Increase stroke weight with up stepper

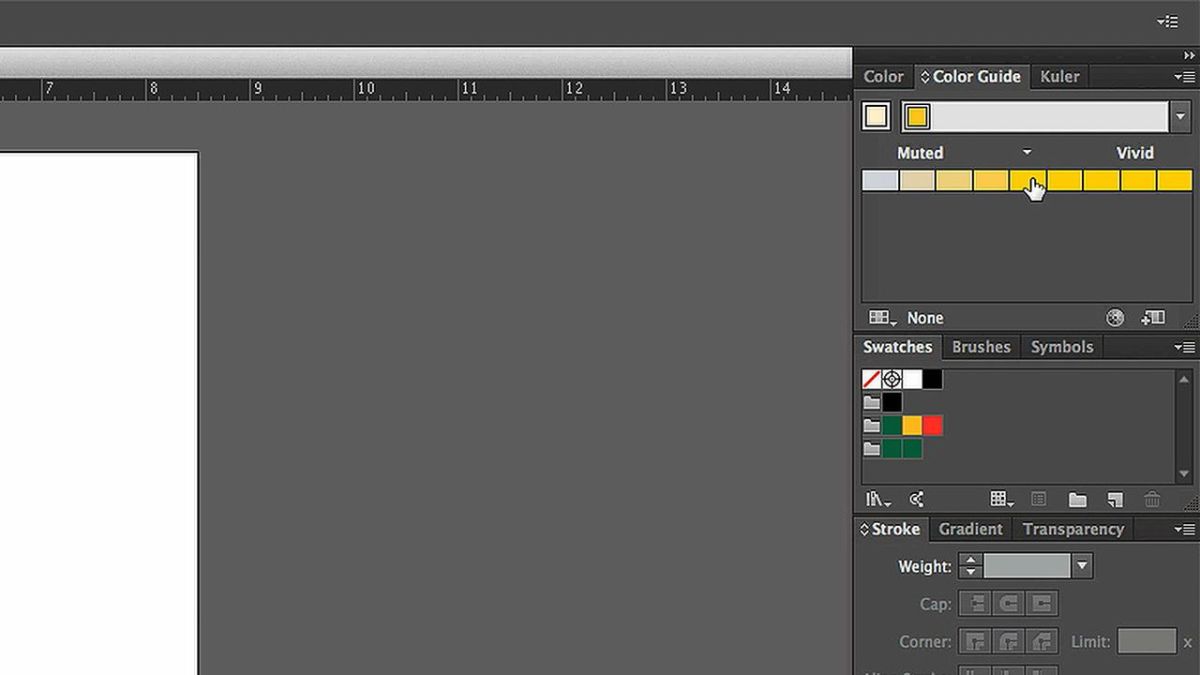tap(970, 560)
